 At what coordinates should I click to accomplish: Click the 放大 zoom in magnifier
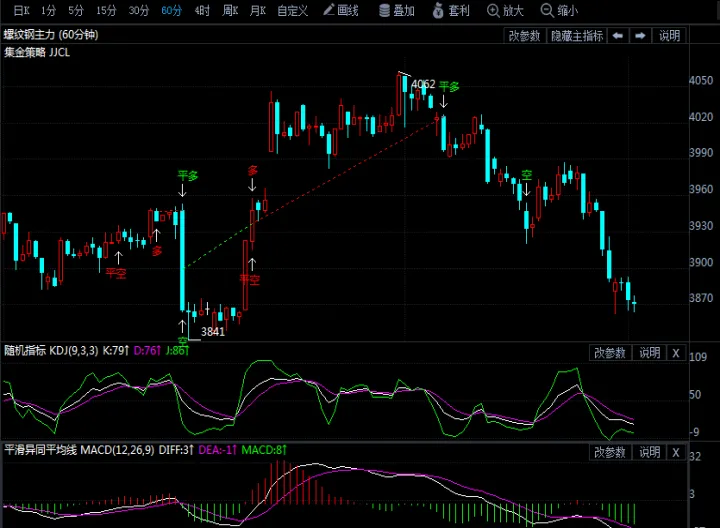pos(505,11)
